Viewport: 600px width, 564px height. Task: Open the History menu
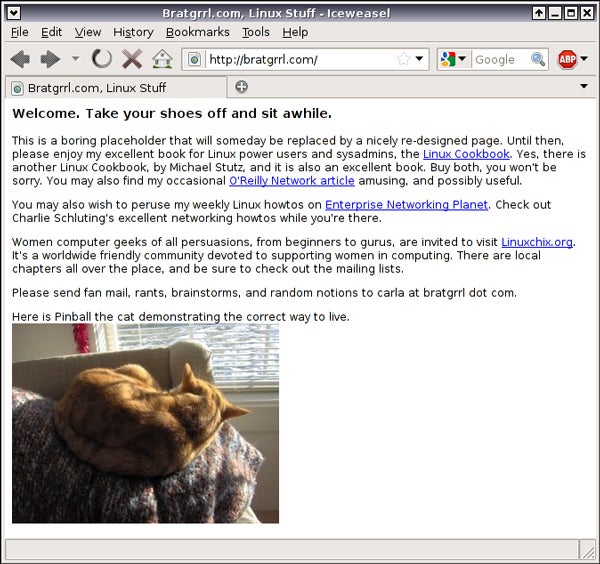click(133, 32)
